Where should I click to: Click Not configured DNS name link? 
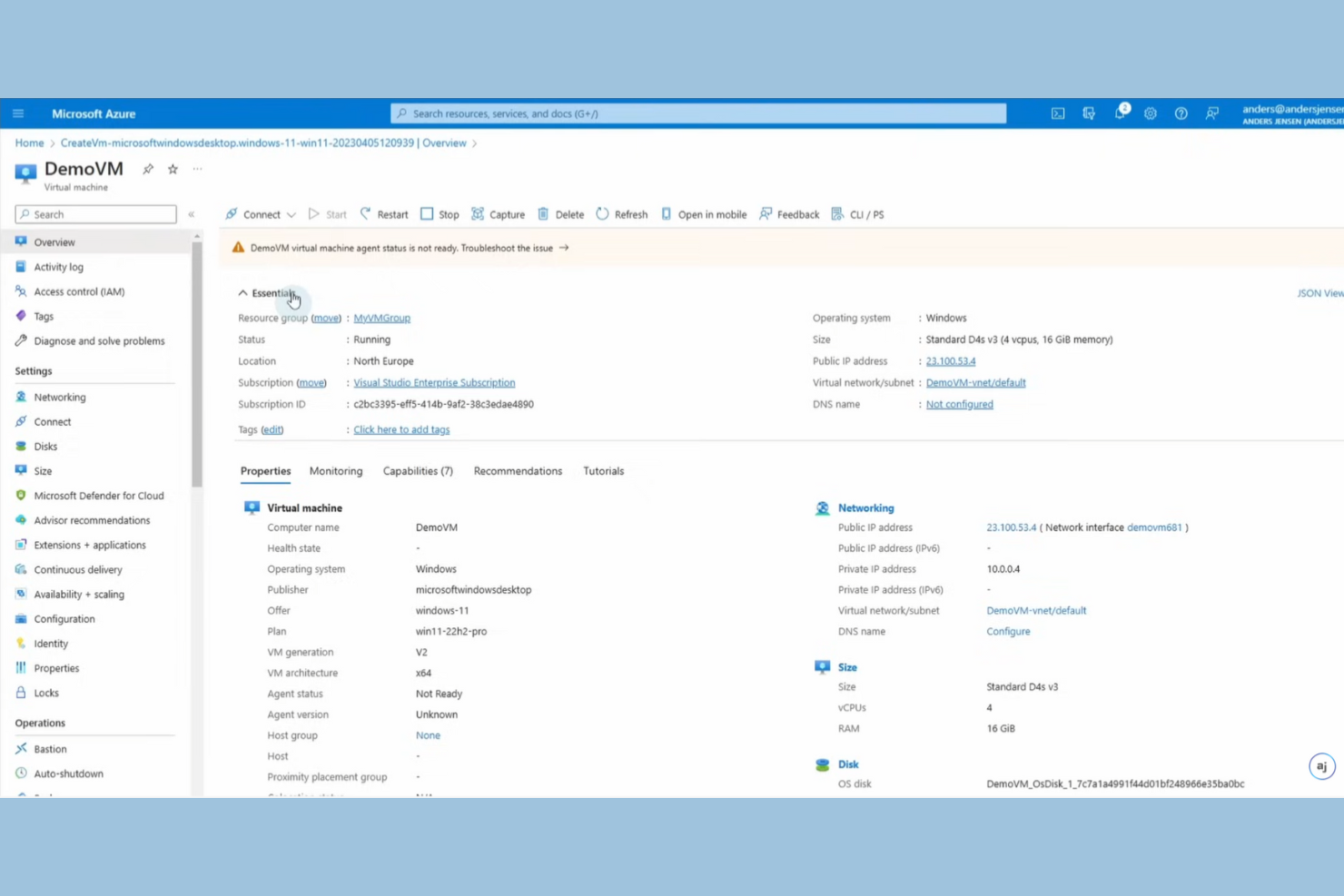click(x=959, y=404)
